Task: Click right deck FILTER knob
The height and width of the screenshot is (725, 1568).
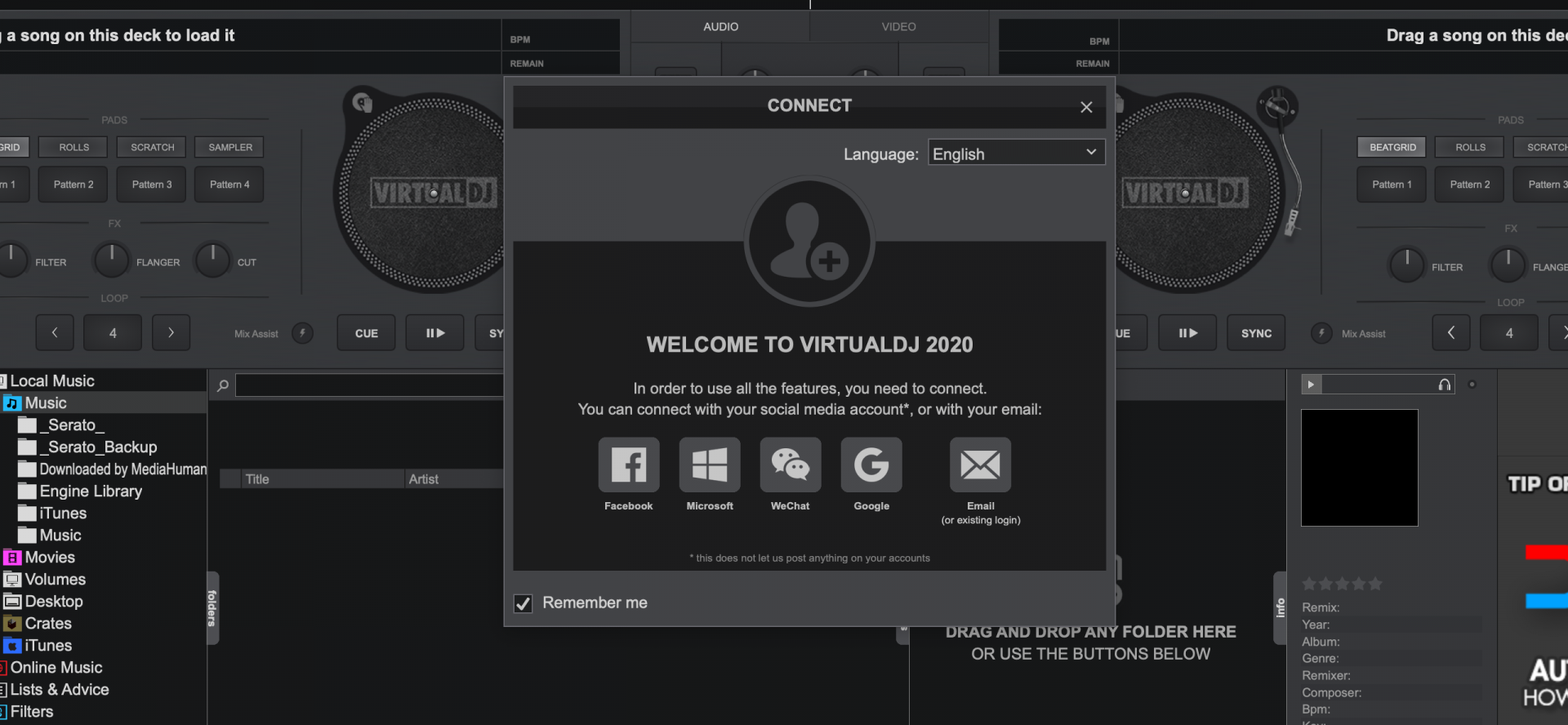Action: pos(1407,265)
